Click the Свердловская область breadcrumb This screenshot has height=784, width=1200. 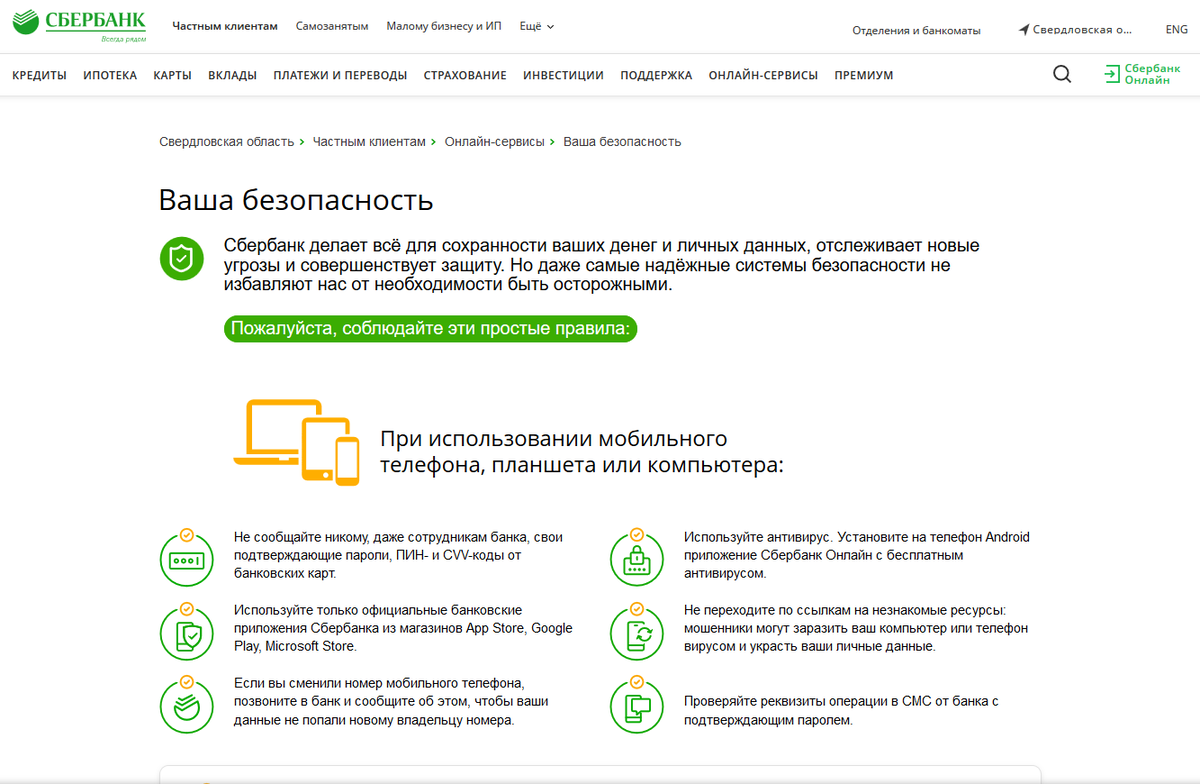pyautogui.click(x=227, y=142)
